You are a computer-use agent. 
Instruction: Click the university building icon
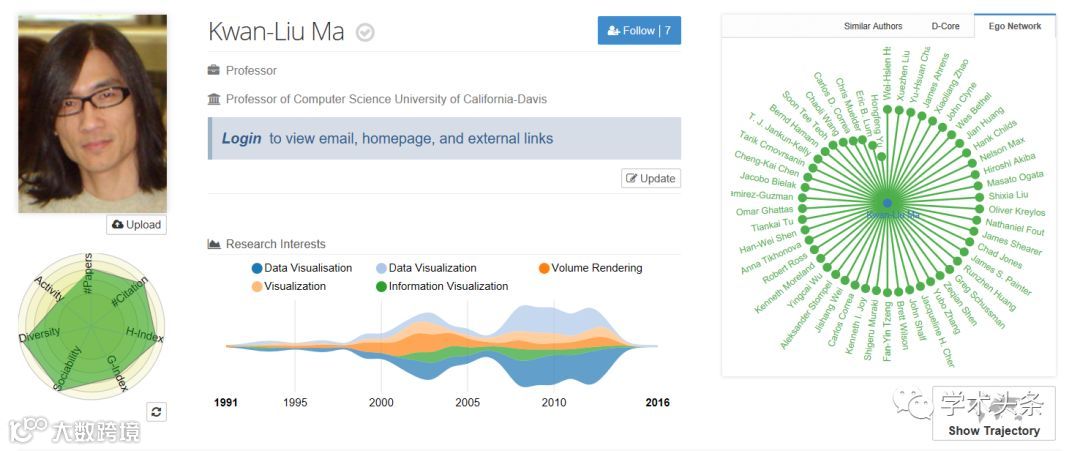click(x=214, y=99)
